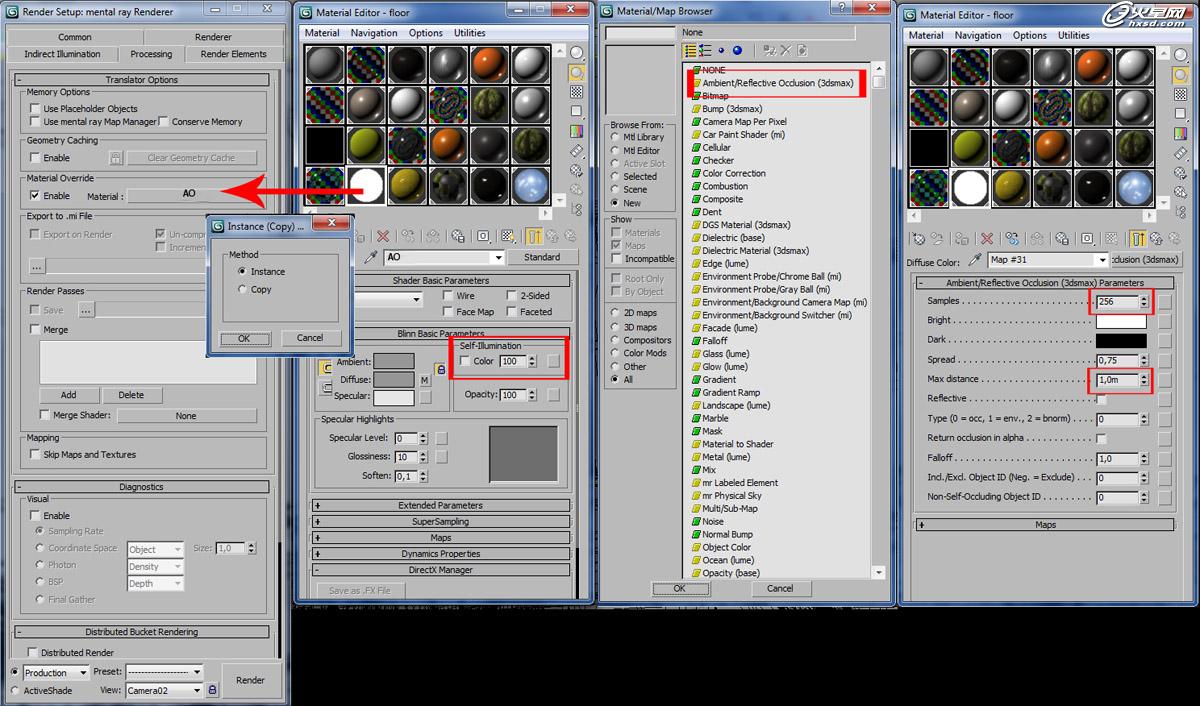
Task: Open Options menu in right Material Editor
Action: point(1029,35)
